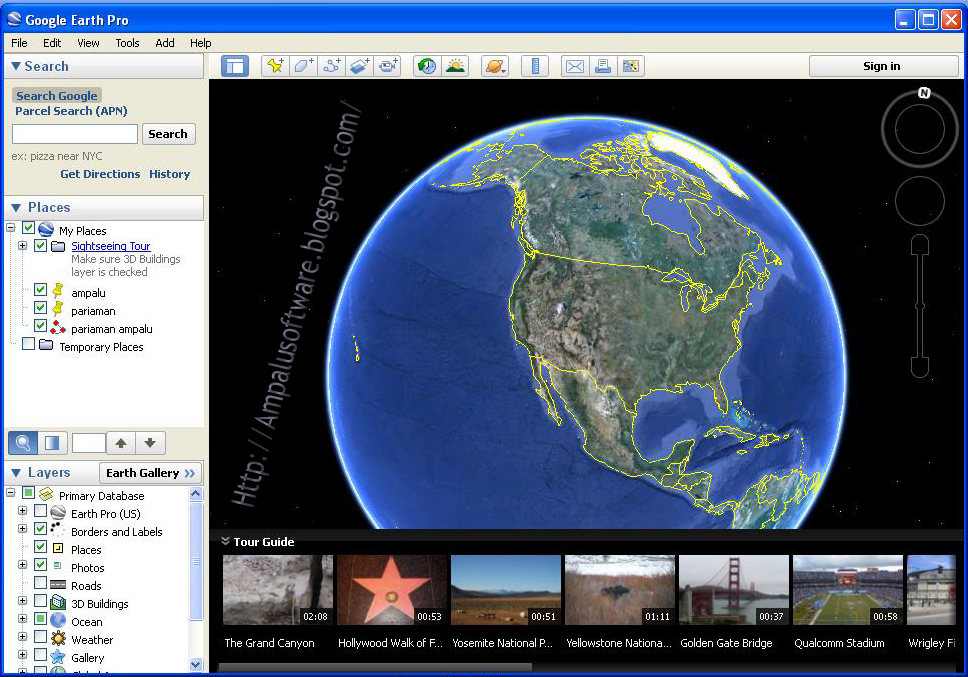Expand the Weather layer node
The width and height of the screenshot is (968, 677).
[x=22, y=639]
